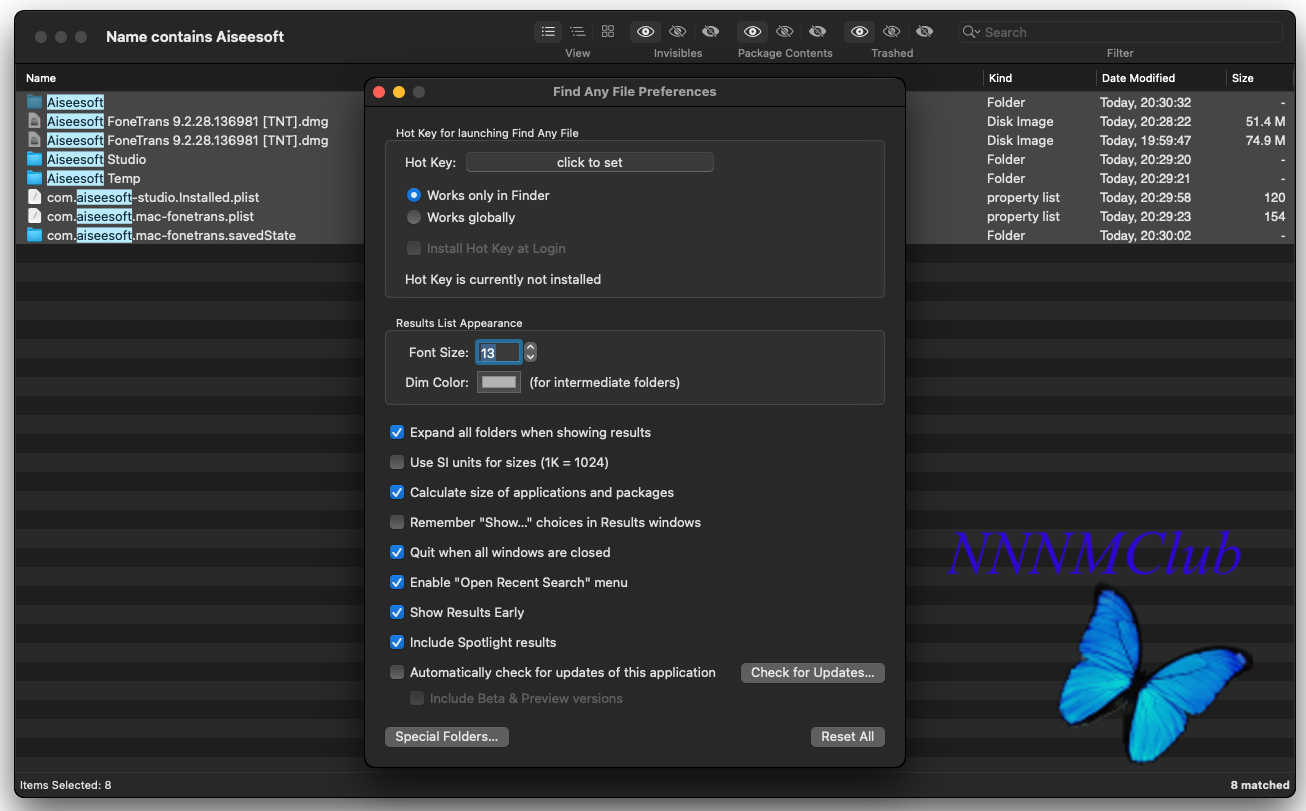
Task: Enable "Use SI units for sizes" checkbox
Action: point(397,462)
